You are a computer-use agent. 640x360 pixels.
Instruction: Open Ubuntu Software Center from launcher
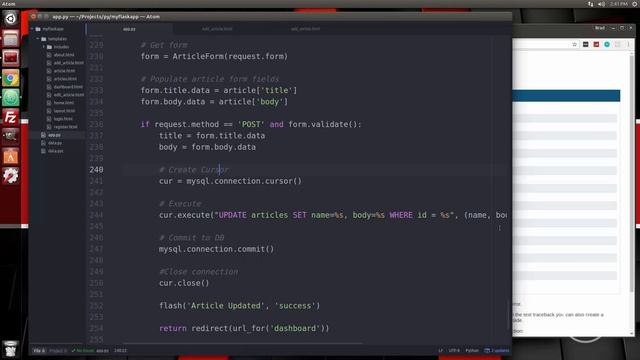[11, 156]
